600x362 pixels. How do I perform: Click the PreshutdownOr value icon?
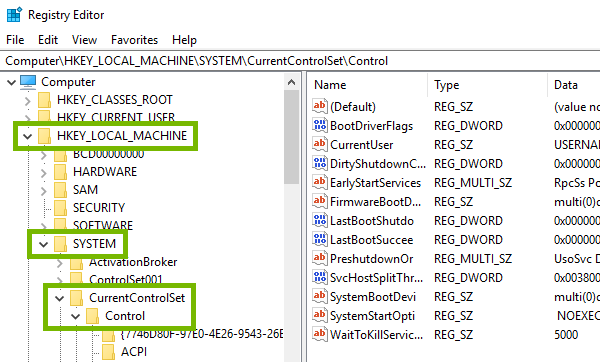tap(320, 258)
